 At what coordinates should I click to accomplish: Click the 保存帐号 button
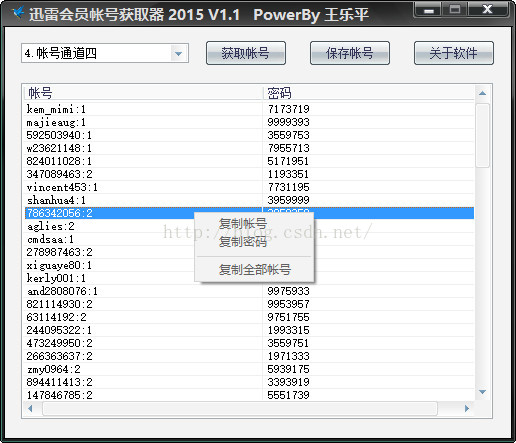pyautogui.click(x=350, y=53)
